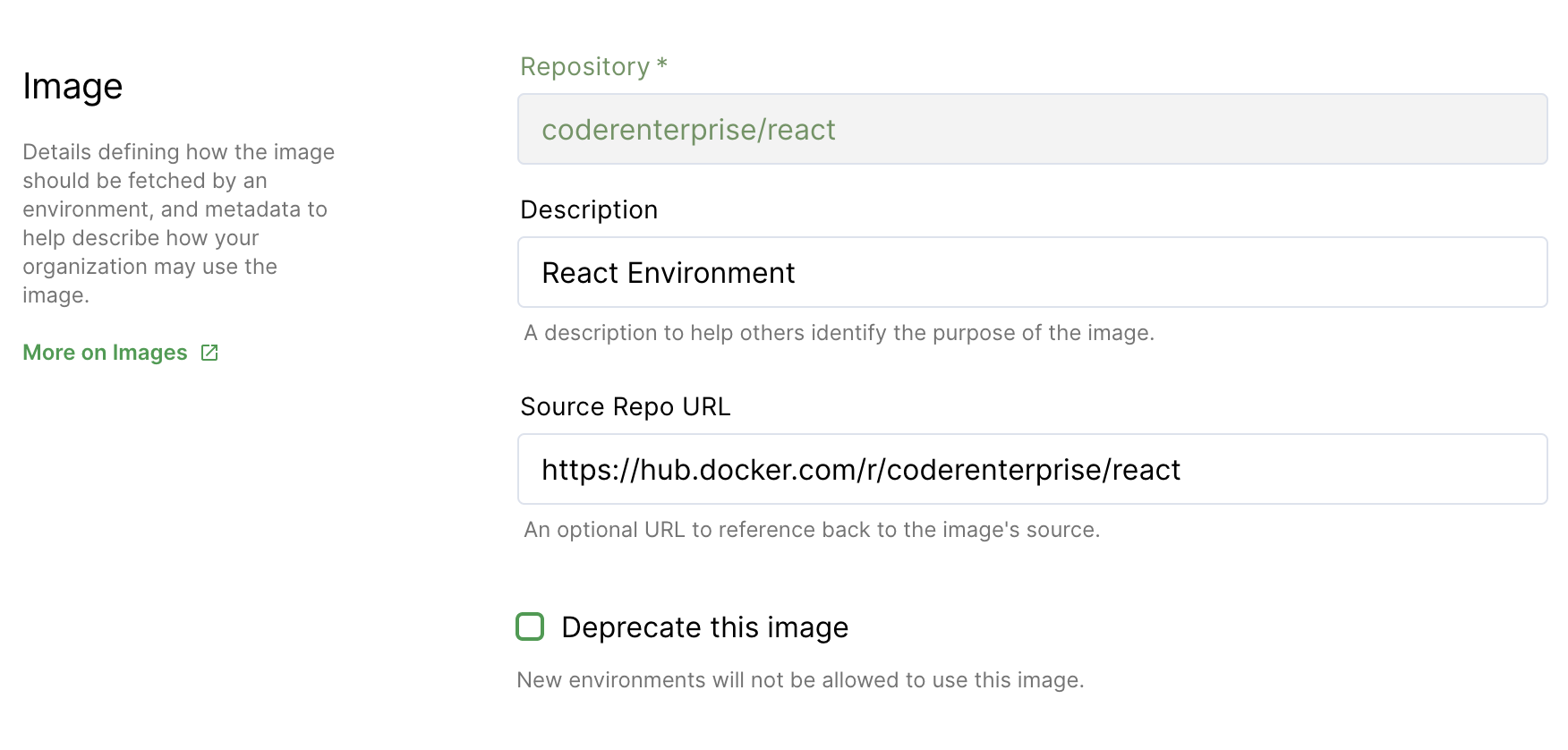1568x750 pixels.
Task: Click the Repository field label
Action: pos(584,67)
